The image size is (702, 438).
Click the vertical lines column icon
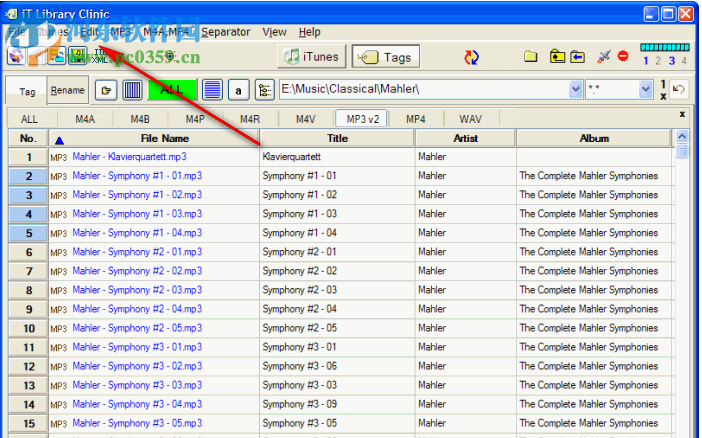pyautogui.click(x=133, y=91)
